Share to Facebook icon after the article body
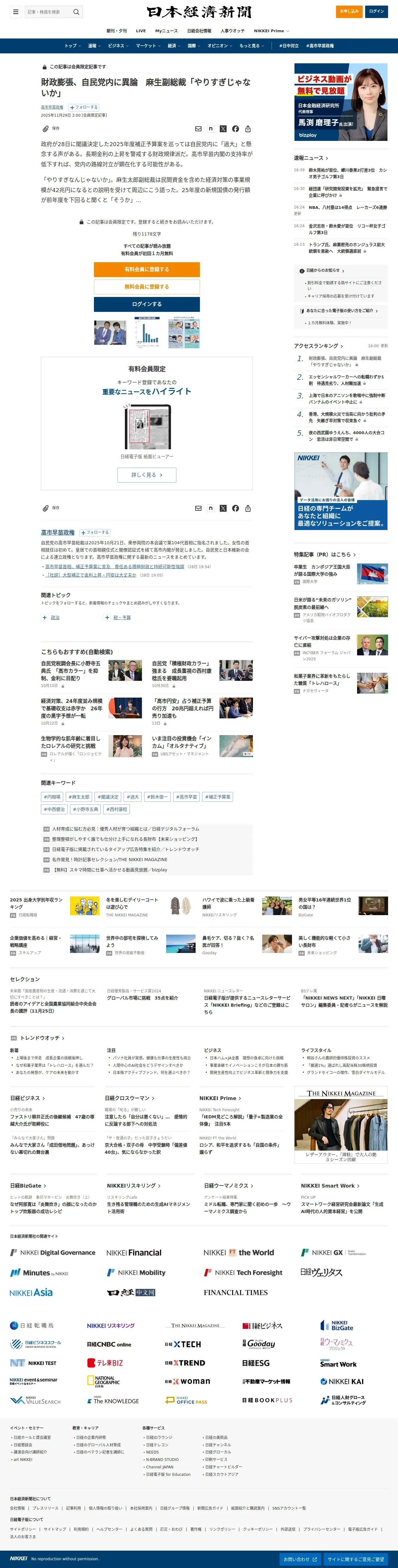Viewport: 398px width, 1568px height. click(x=235, y=508)
